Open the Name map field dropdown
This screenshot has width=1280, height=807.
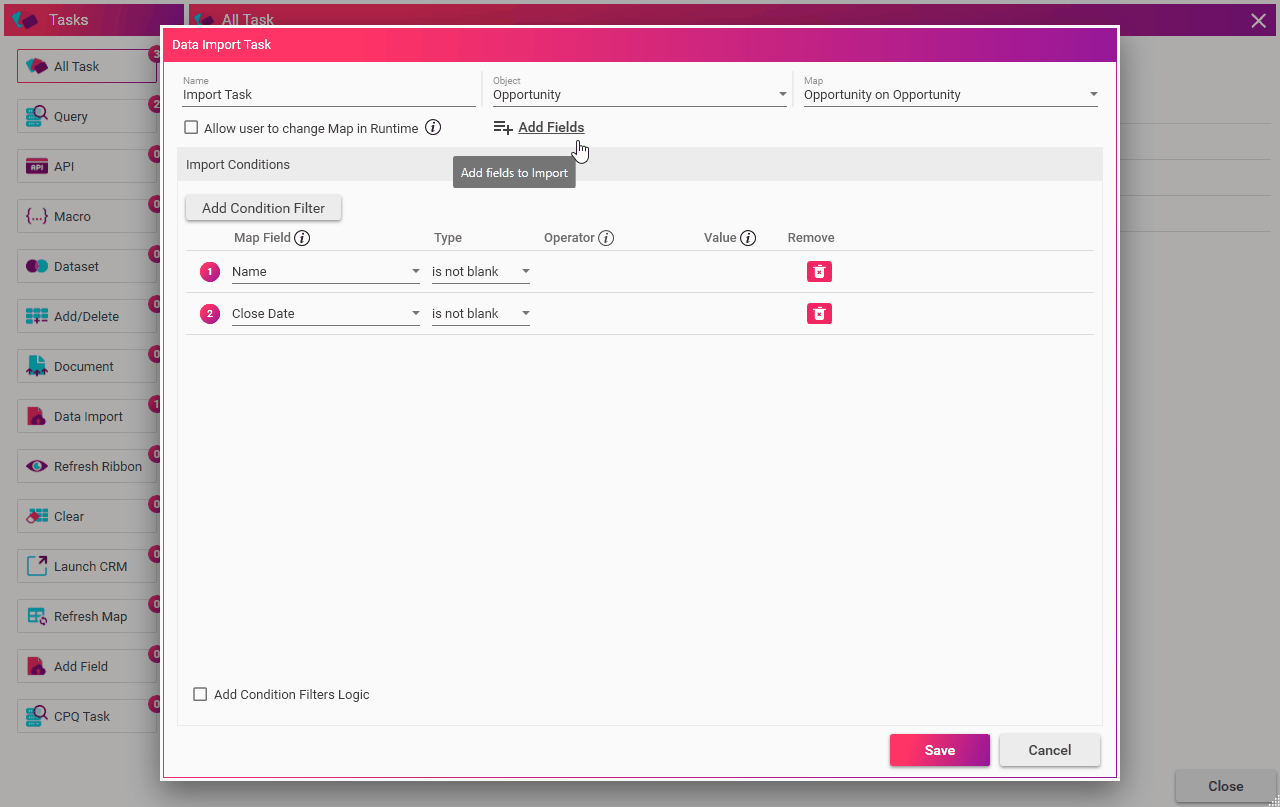point(325,272)
